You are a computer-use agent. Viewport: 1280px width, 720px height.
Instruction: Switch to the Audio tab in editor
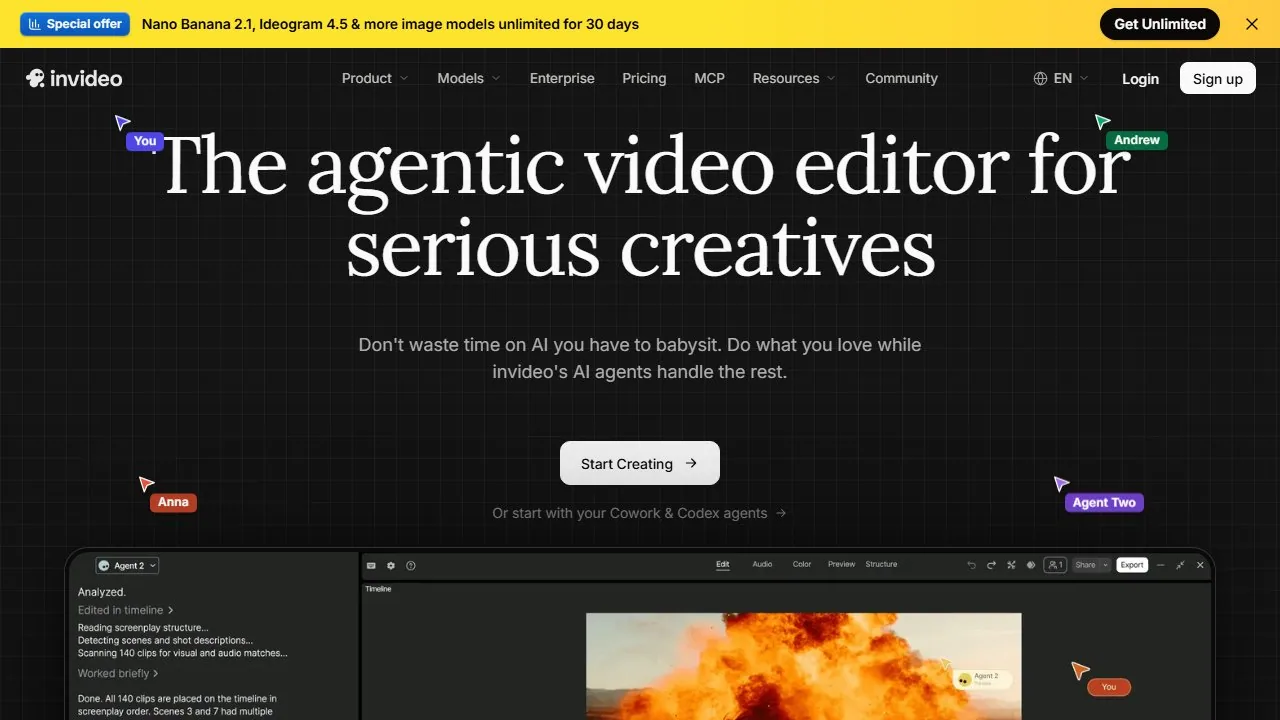coord(762,565)
